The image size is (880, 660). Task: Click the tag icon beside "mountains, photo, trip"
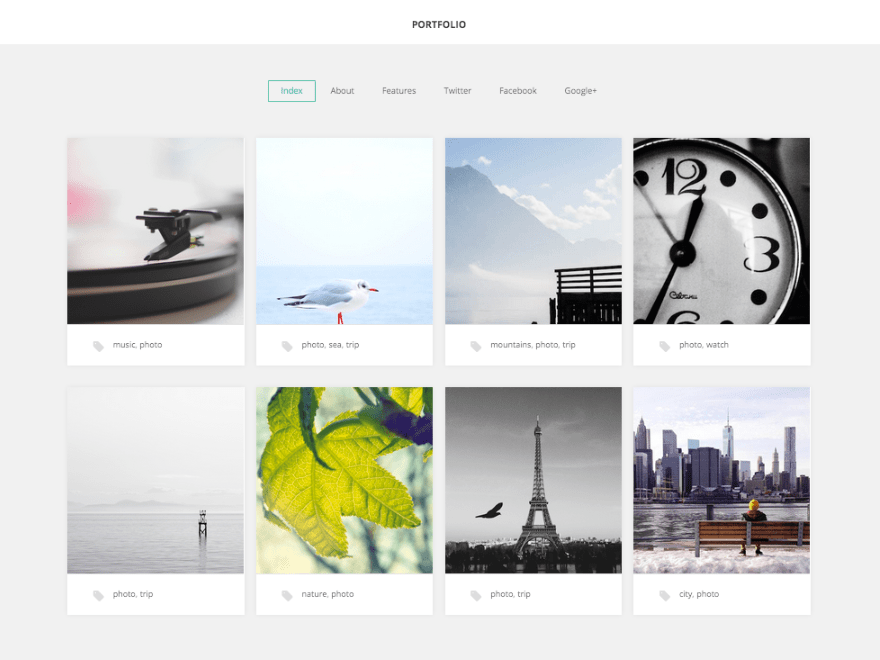[x=475, y=344]
